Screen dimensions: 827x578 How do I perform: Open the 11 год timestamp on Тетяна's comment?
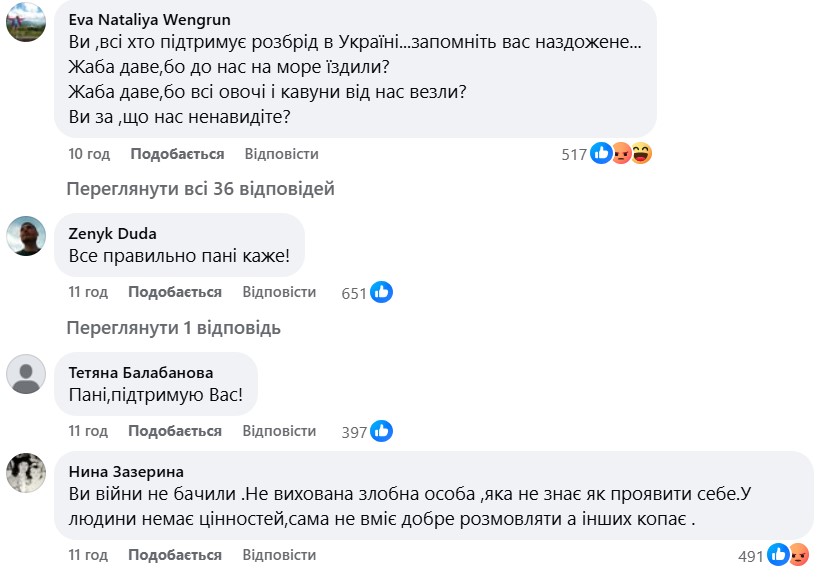(88, 431)
